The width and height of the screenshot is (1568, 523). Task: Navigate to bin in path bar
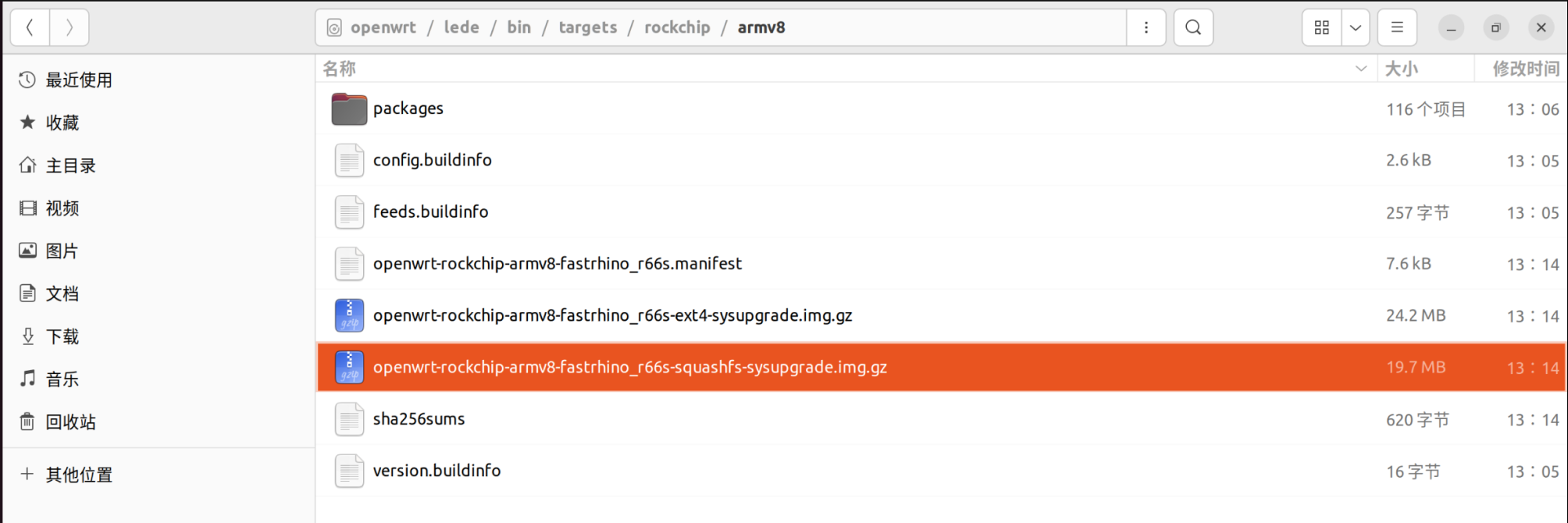click(519, 27)
